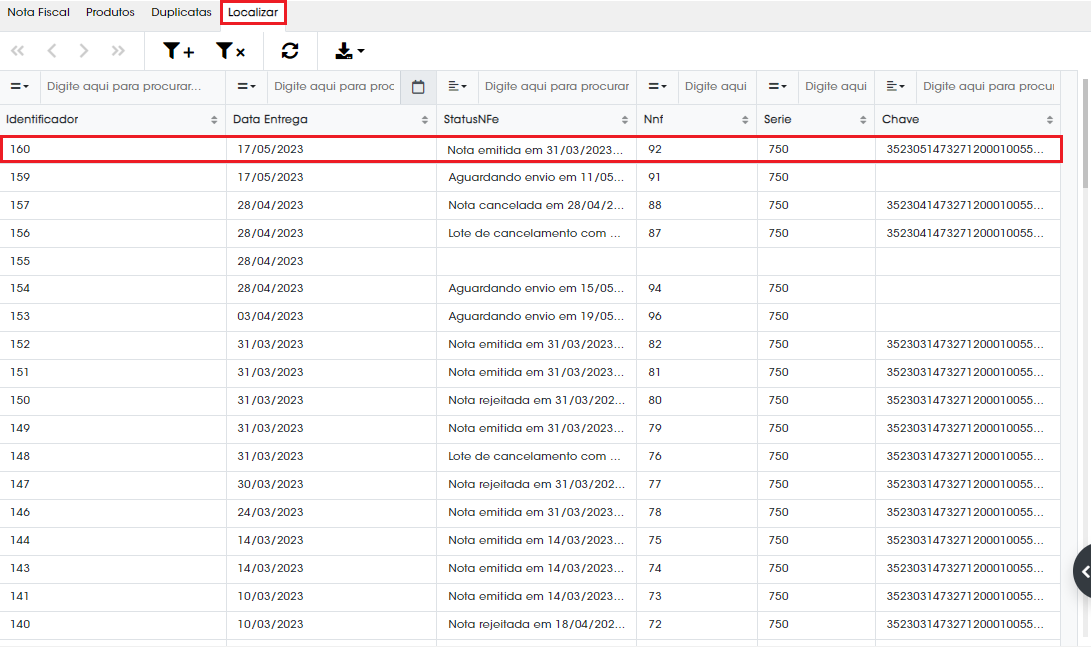Click the status 'Aguardando envio em 15/05...'
The image size is (1092, 647).
(536, 288)
